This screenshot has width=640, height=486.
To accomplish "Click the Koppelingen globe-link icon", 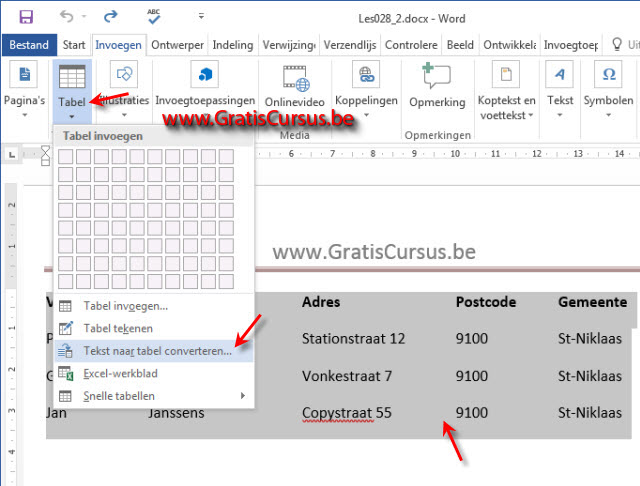I will [x=366, y=74].
